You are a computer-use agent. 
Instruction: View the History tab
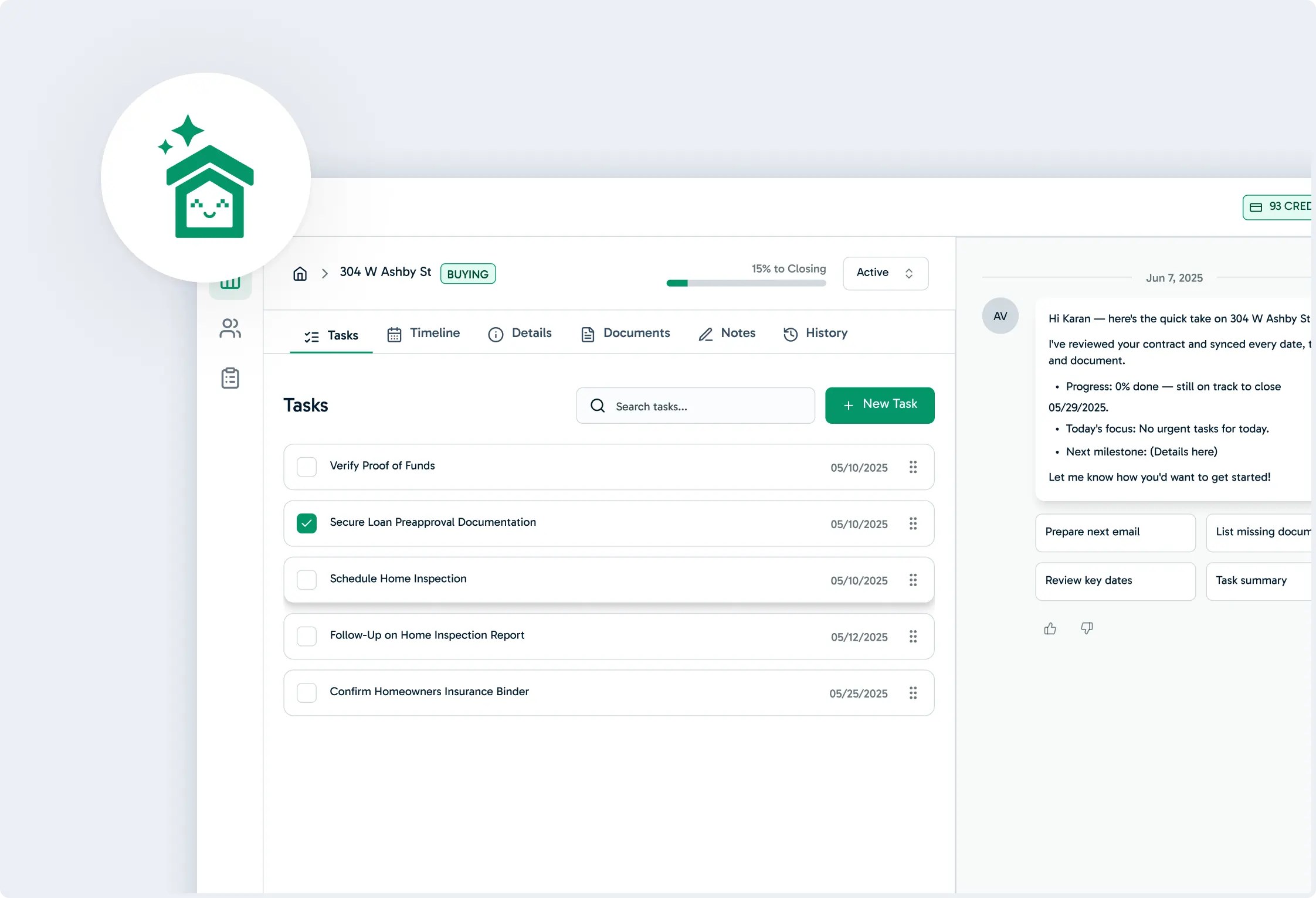tap(816, 334)
